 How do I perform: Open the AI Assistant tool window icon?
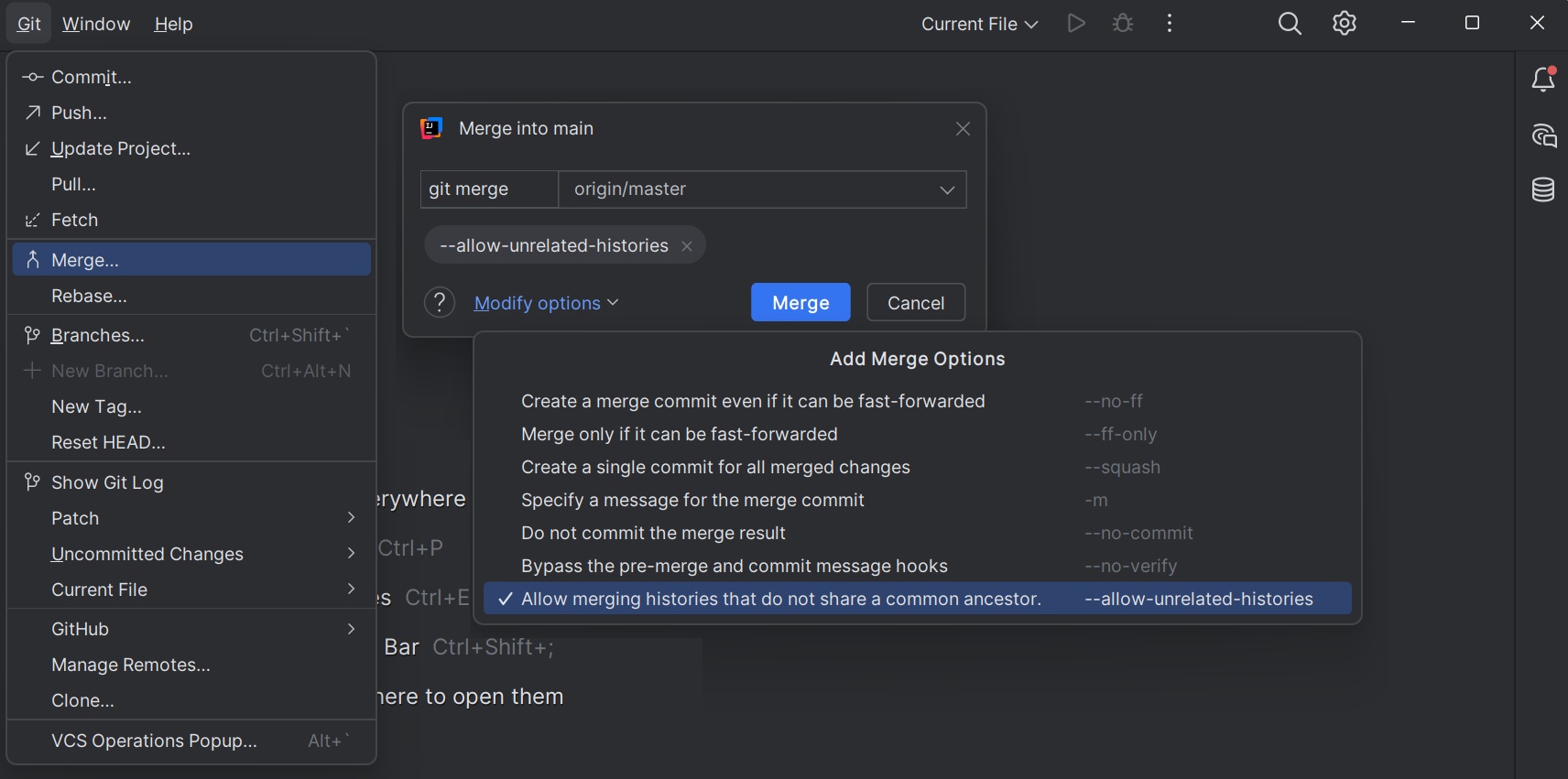1543,135
